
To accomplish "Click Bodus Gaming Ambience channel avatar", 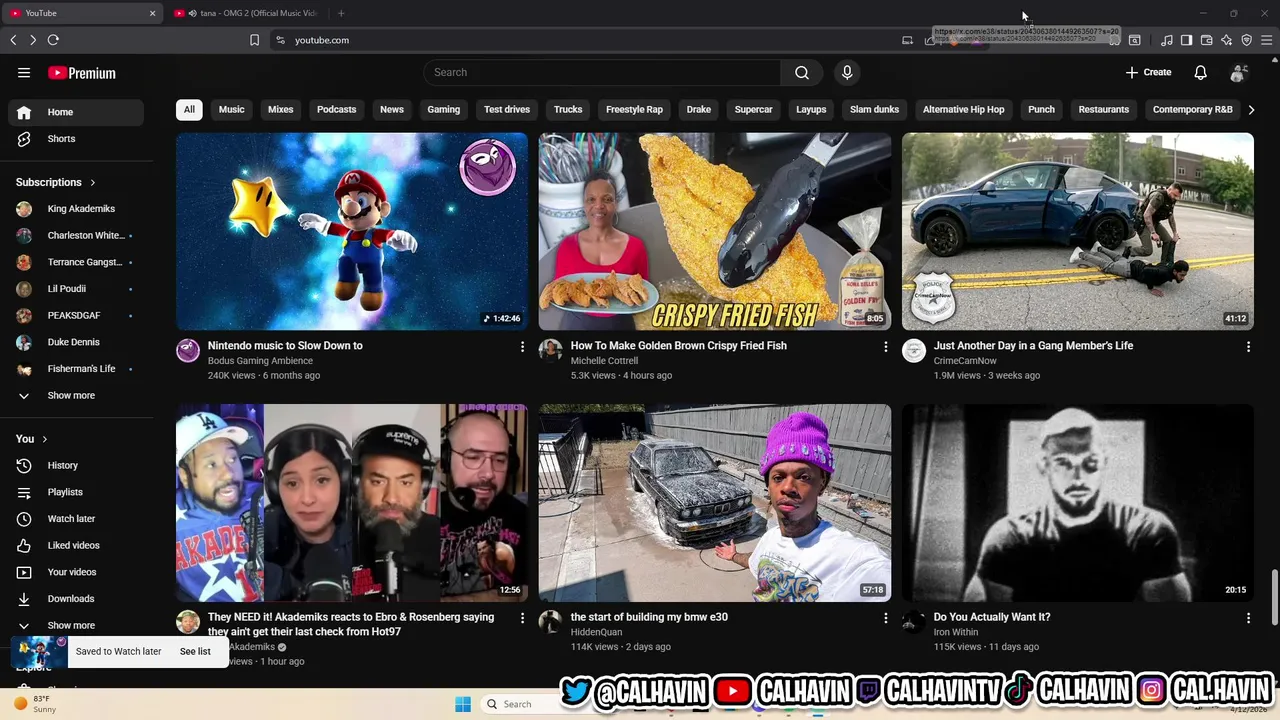I will pos(188,350).
